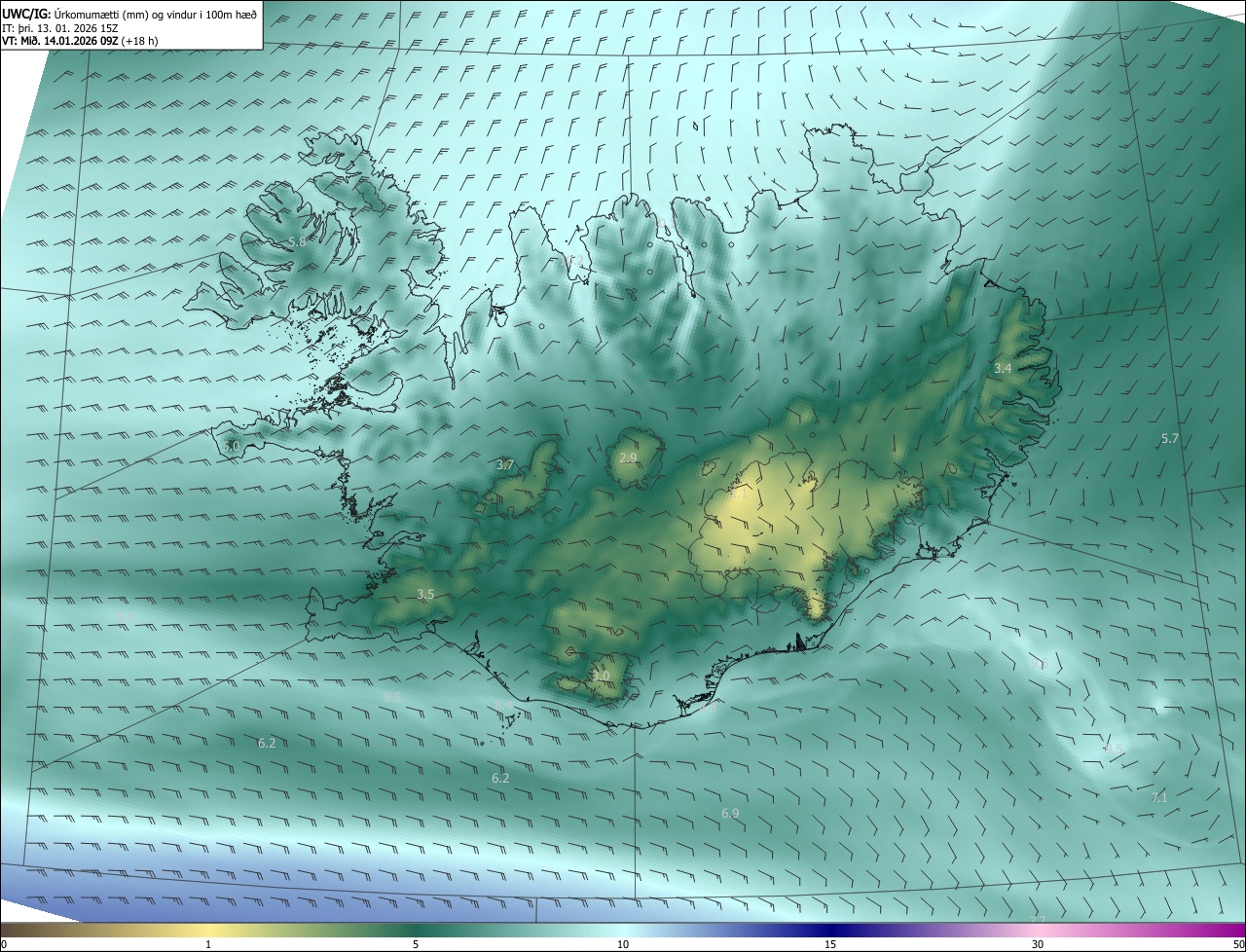Click the 5.0 value label on Snæfellsnes peninsula
This screenshot has width=1246, height=952.
click(231, 446)
